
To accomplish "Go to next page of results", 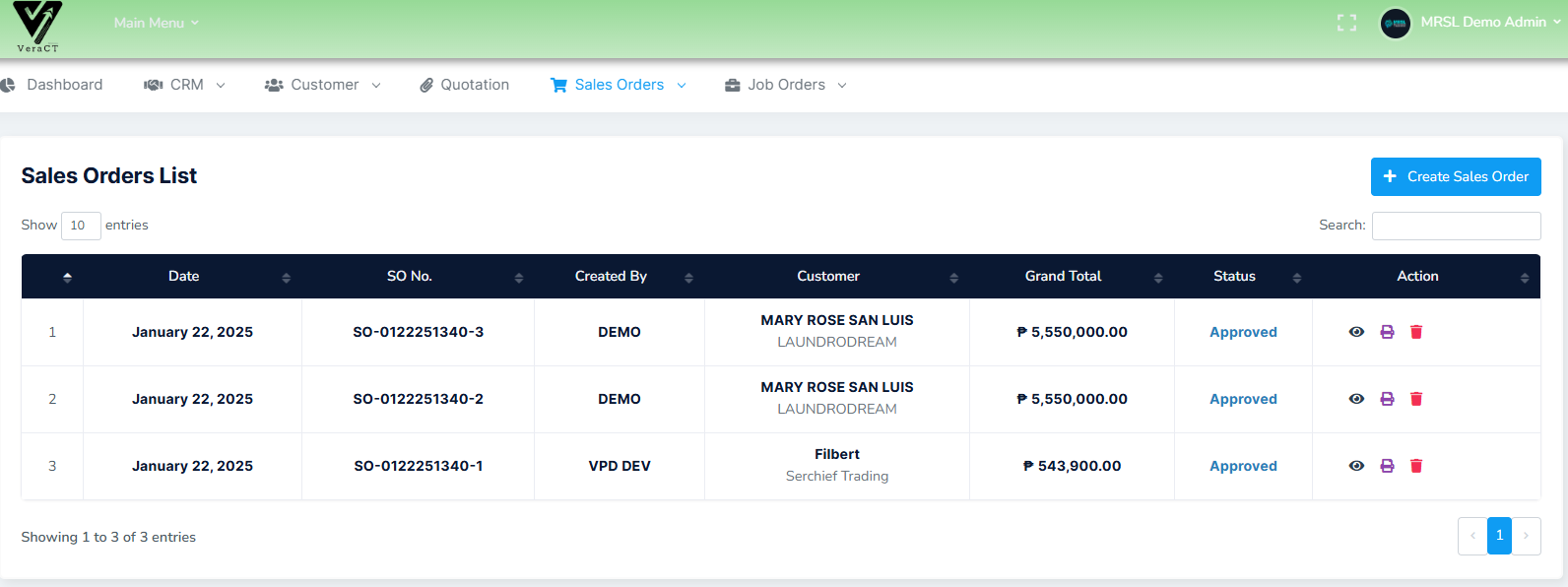I will [x=1526, y=536].
